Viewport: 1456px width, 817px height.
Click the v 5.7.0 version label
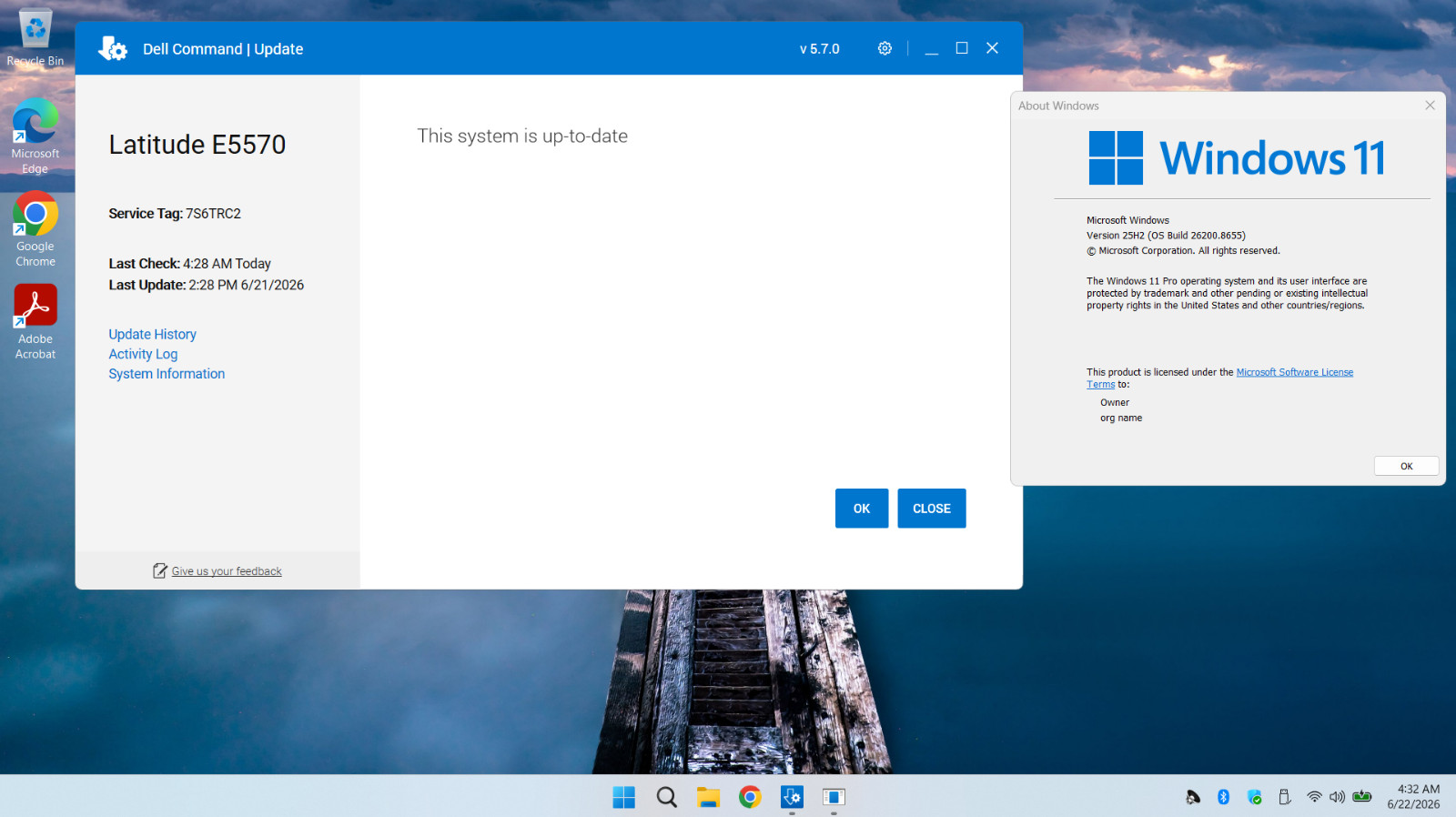820,49
